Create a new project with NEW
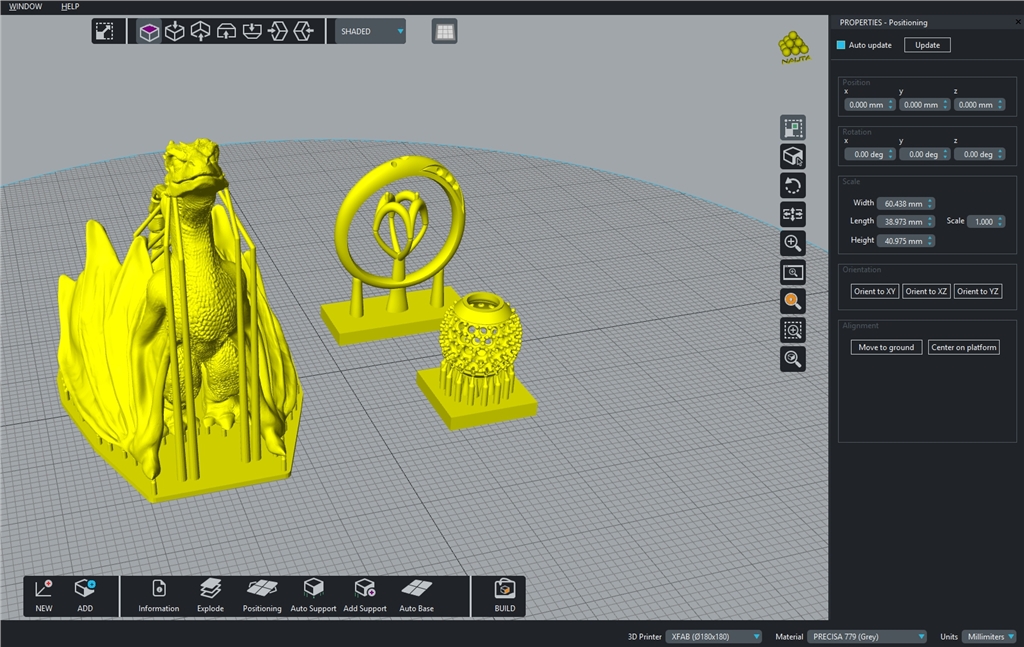1024x647 pixels. pos(42,596)
